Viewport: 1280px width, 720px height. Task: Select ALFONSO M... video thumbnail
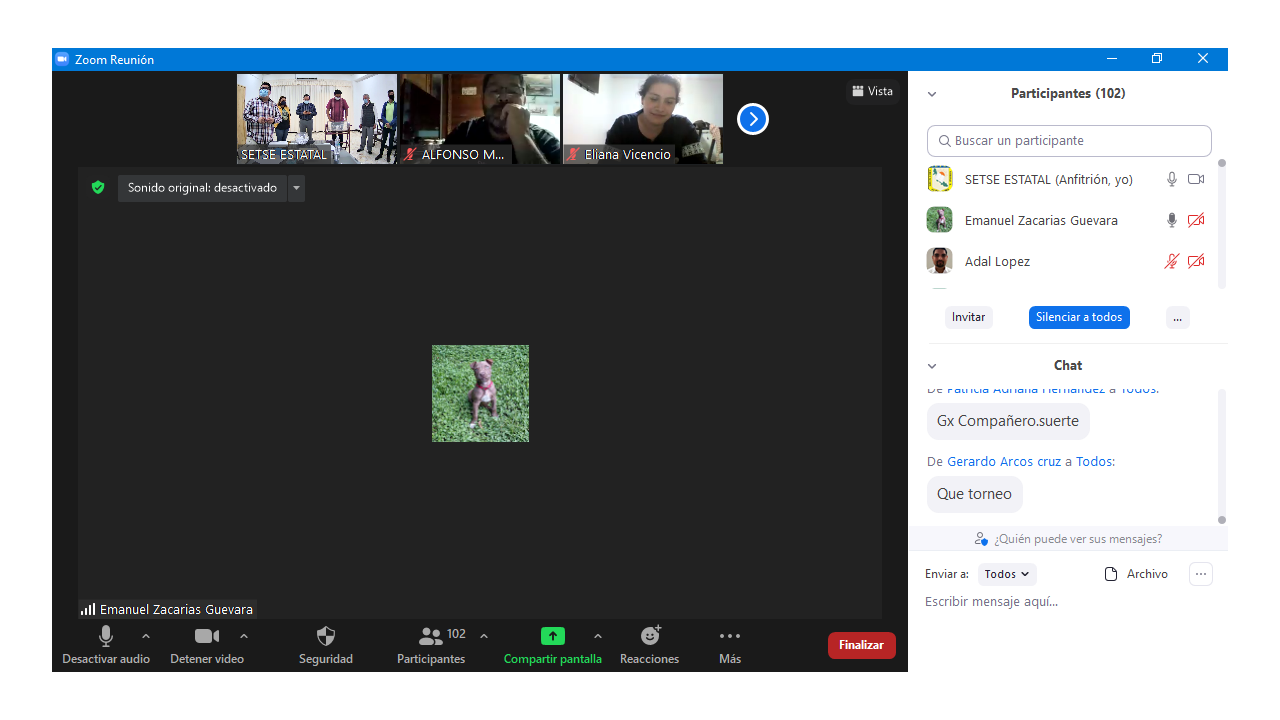[x=481, y=119]
